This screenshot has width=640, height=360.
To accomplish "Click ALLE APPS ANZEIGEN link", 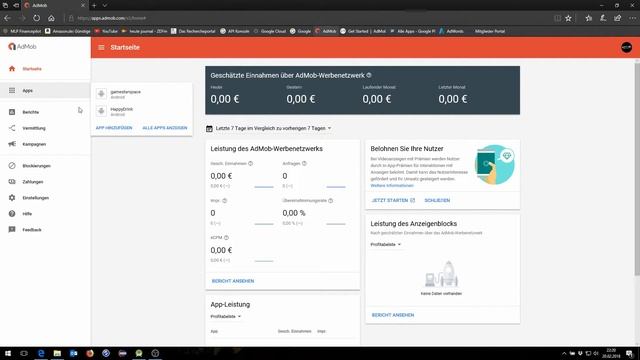I will tap(164, 128).
